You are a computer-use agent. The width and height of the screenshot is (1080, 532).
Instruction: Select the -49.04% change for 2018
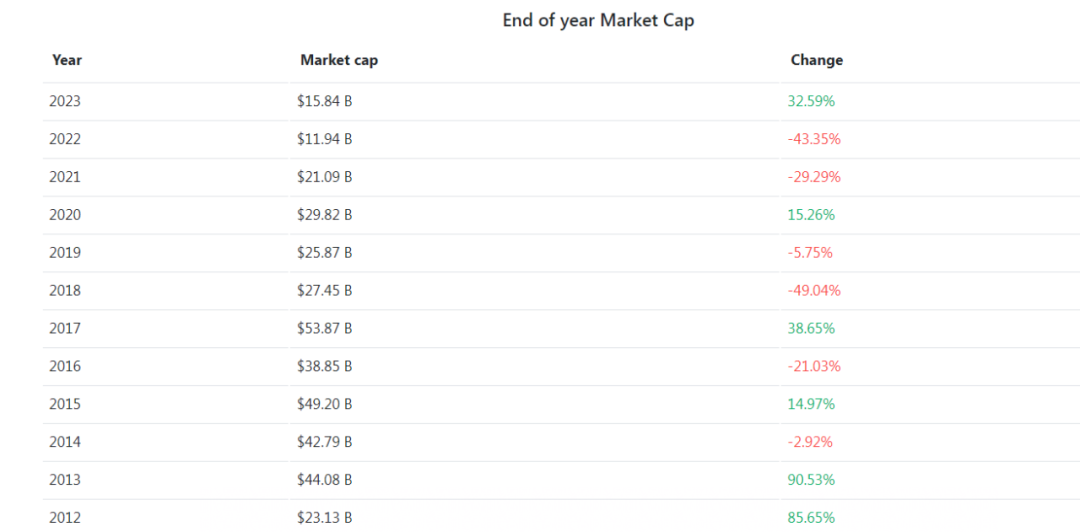[x=814, y=291]
